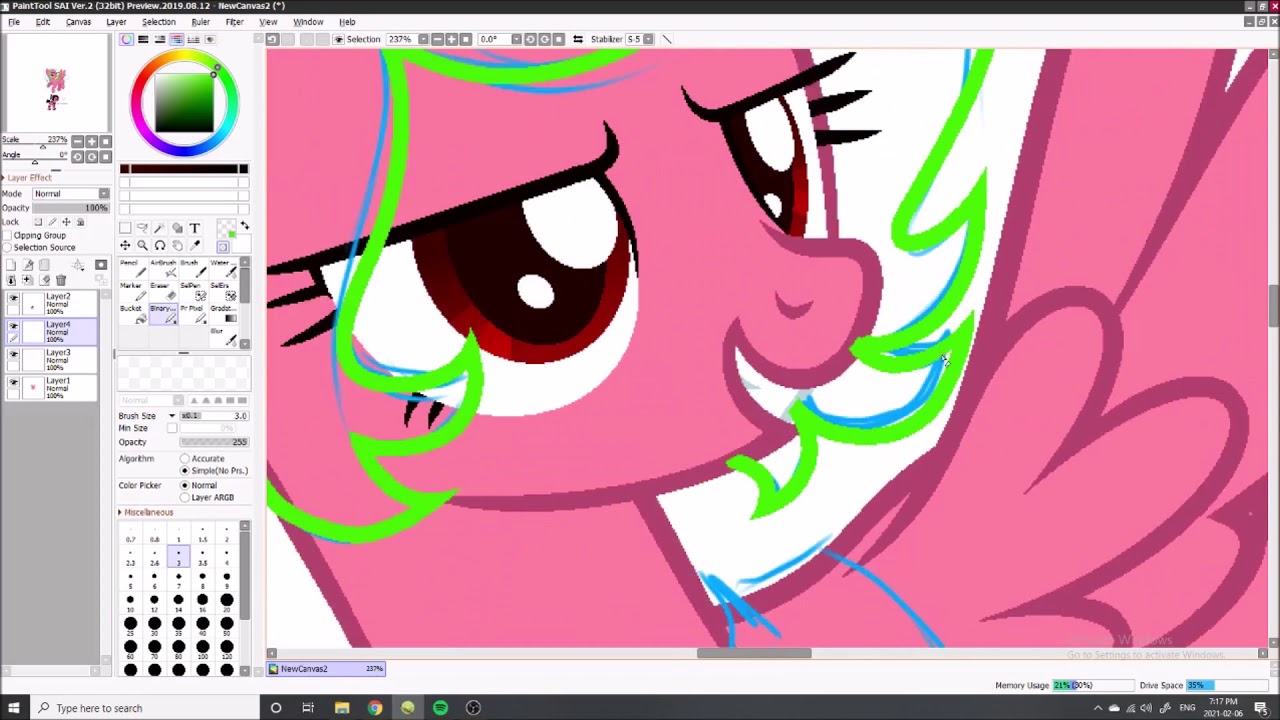Choose the Lasso tool
This screenshot has width=1280, height=720.
coord(142,228)
